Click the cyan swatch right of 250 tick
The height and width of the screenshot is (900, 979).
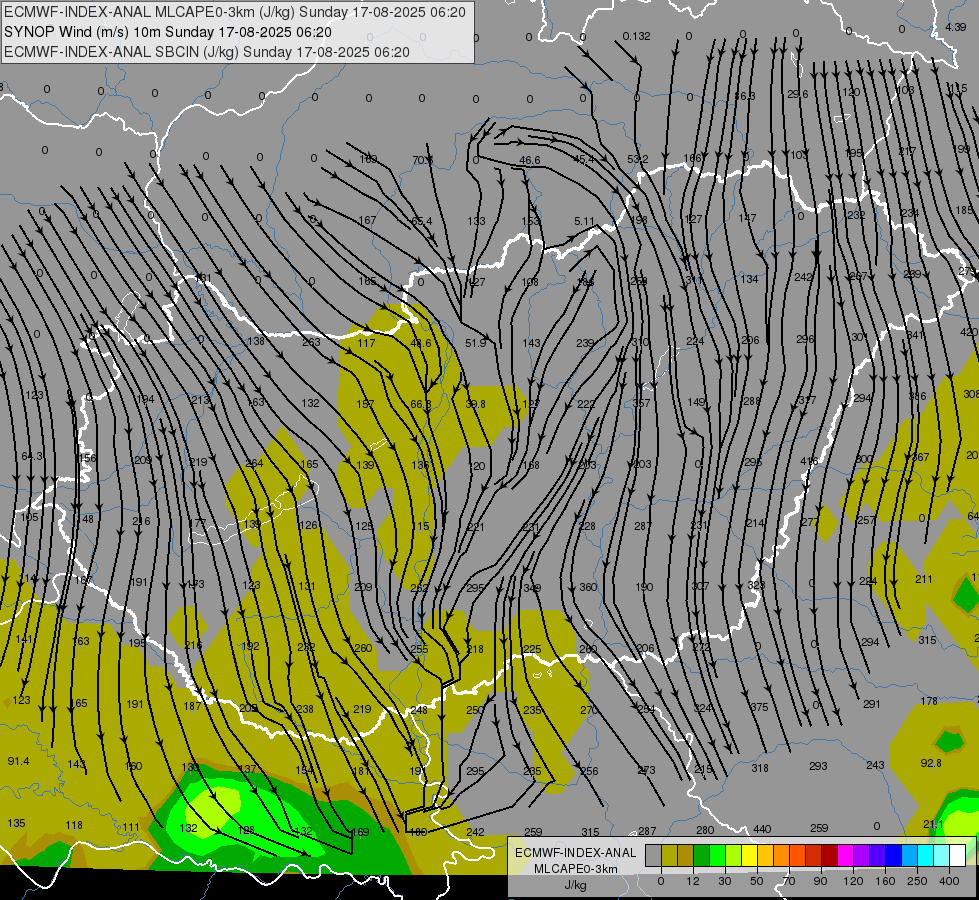tap(925, 855)
